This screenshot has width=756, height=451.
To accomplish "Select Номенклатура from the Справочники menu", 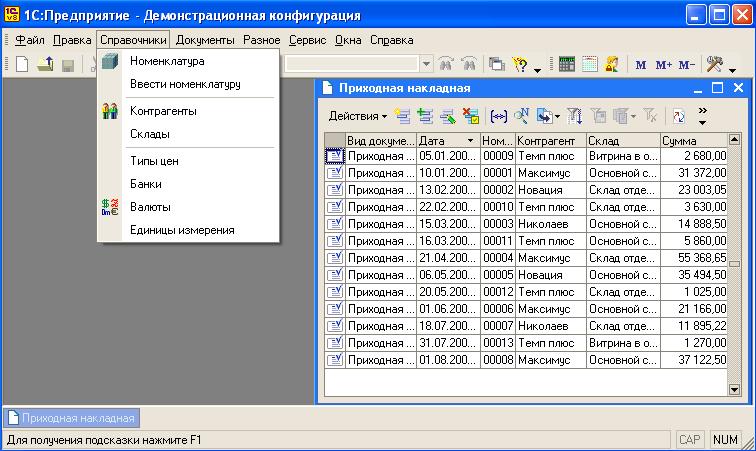I will click(188, 61).
